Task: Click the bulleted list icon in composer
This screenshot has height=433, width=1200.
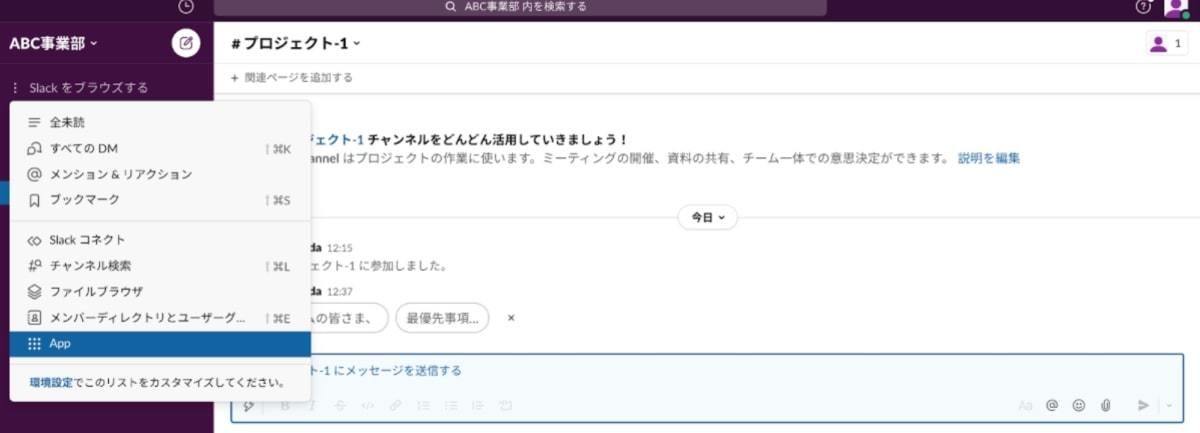Action: pos(451,406)
